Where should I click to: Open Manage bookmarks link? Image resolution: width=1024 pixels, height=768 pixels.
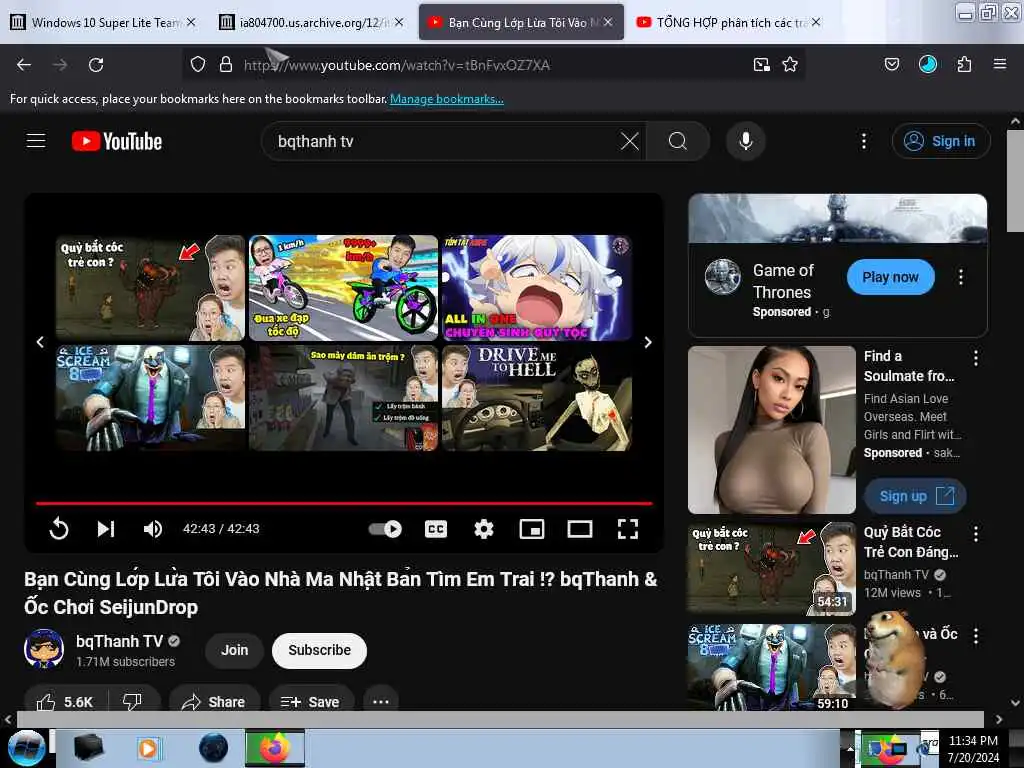(447, 99)
